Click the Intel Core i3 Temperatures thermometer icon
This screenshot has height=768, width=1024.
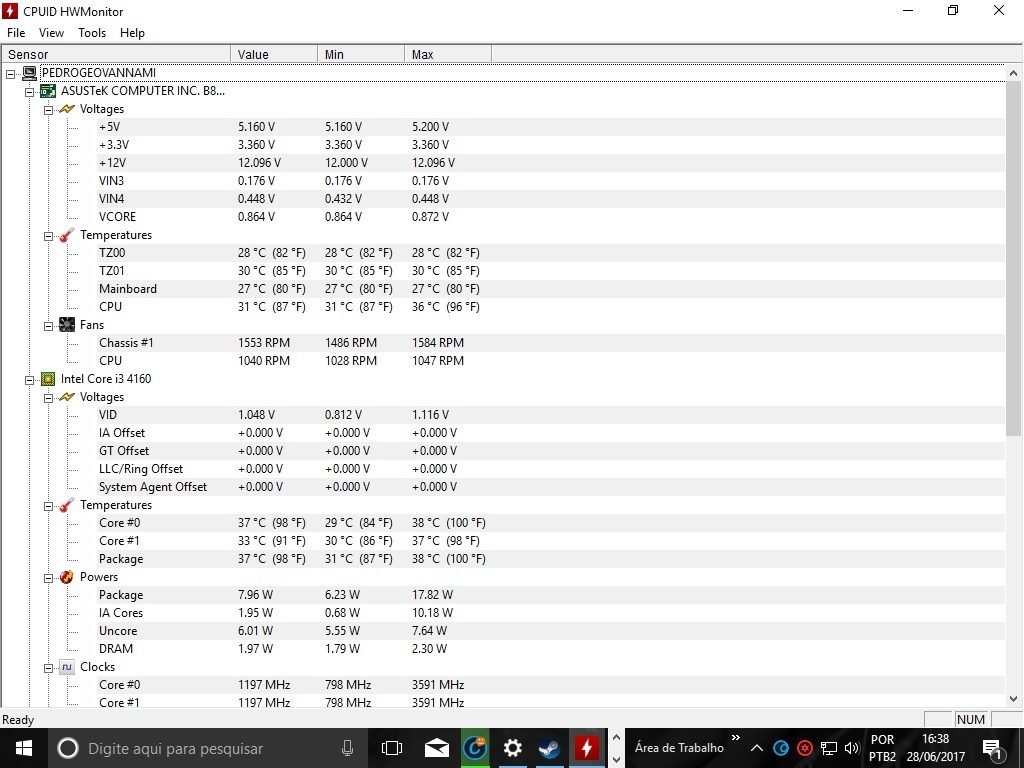click(67, 505)
